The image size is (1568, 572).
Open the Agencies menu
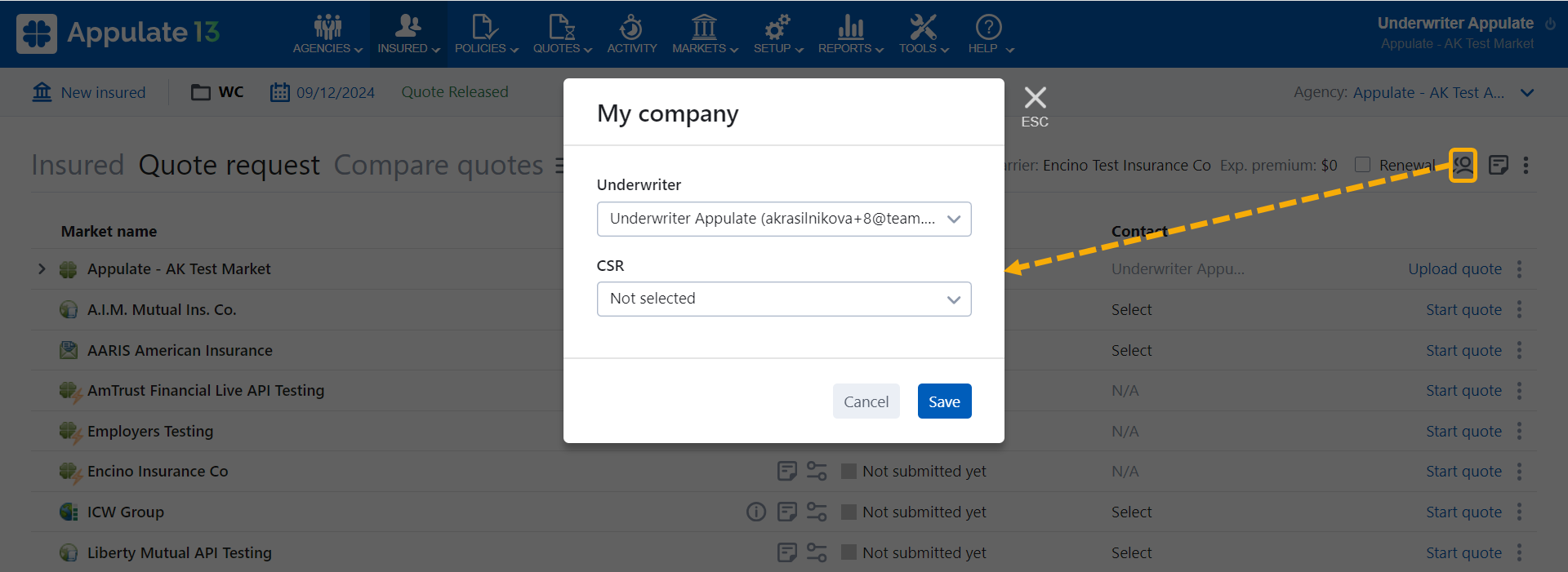point(327,34)
